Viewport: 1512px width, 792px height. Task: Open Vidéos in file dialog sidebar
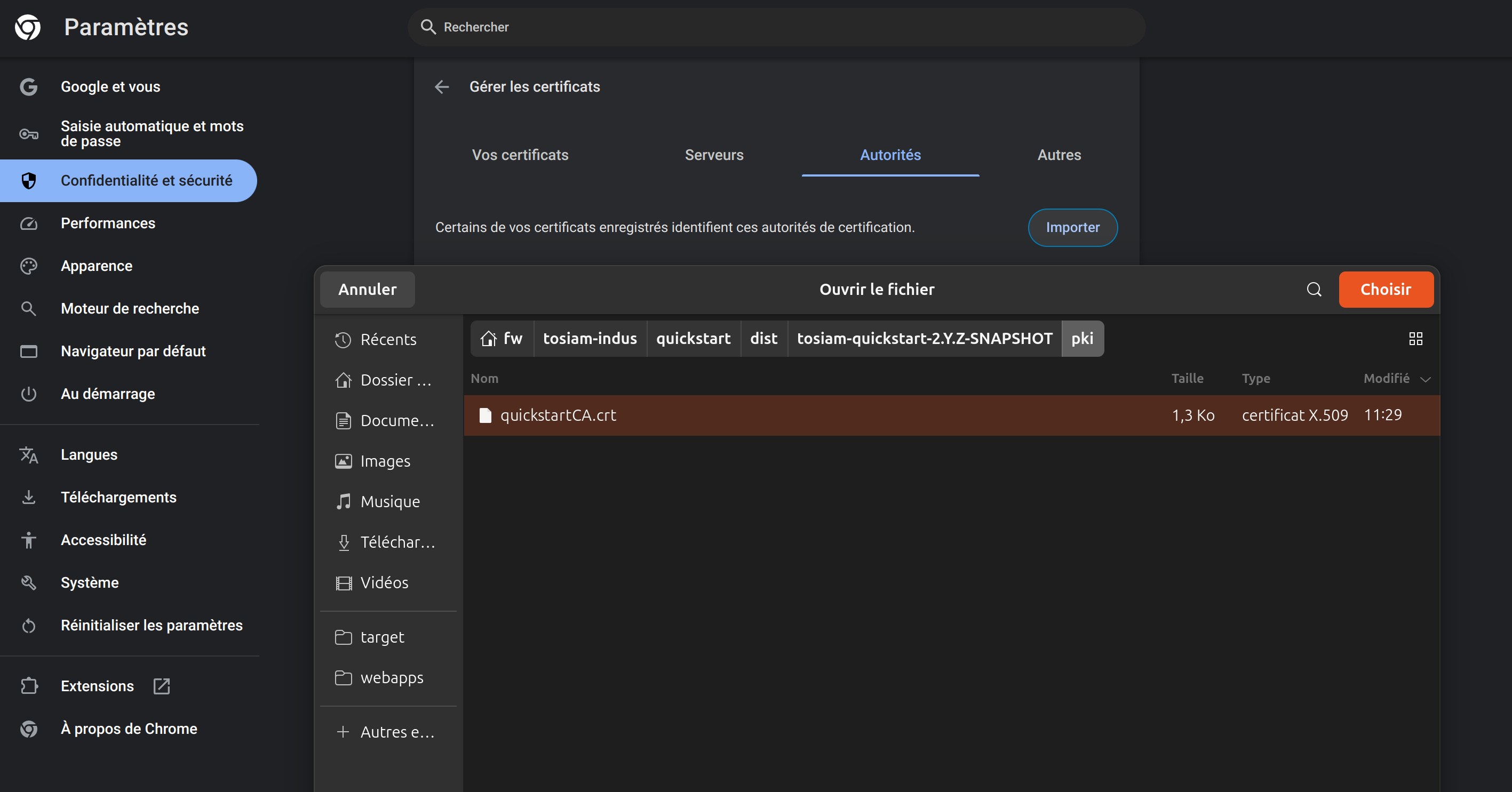click(x=388, y=582)
